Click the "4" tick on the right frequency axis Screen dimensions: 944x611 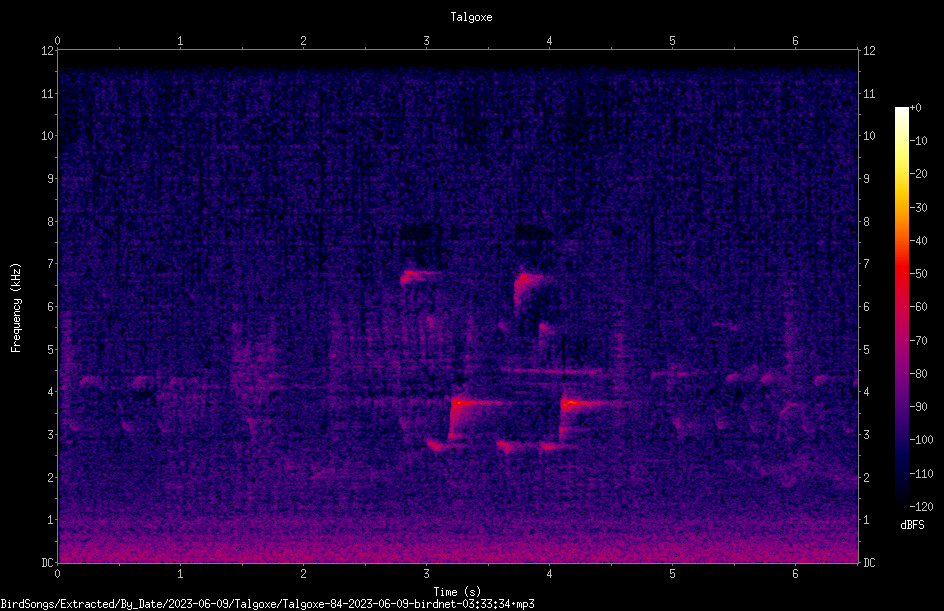[x=866, y=392]
